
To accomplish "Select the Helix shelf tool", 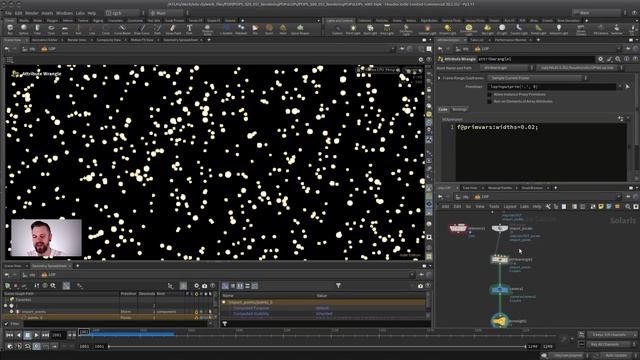I will tap(283, 29).
